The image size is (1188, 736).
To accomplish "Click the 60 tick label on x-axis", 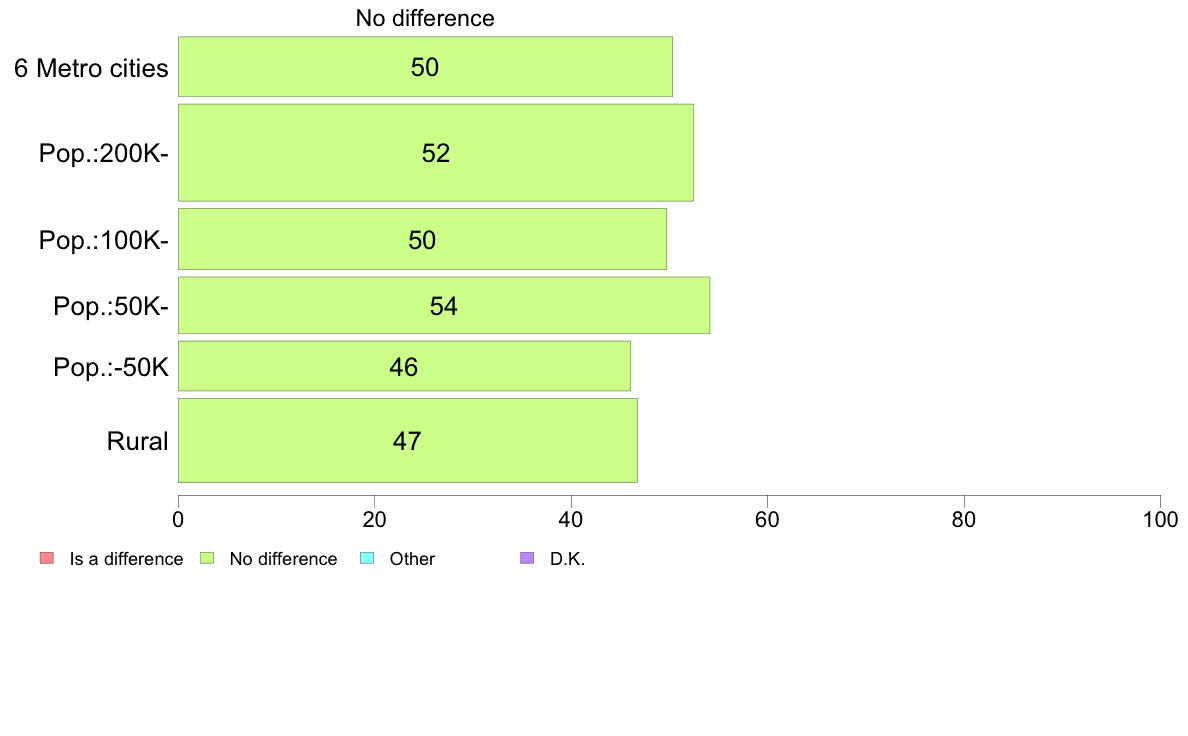I will click(768, 519).
